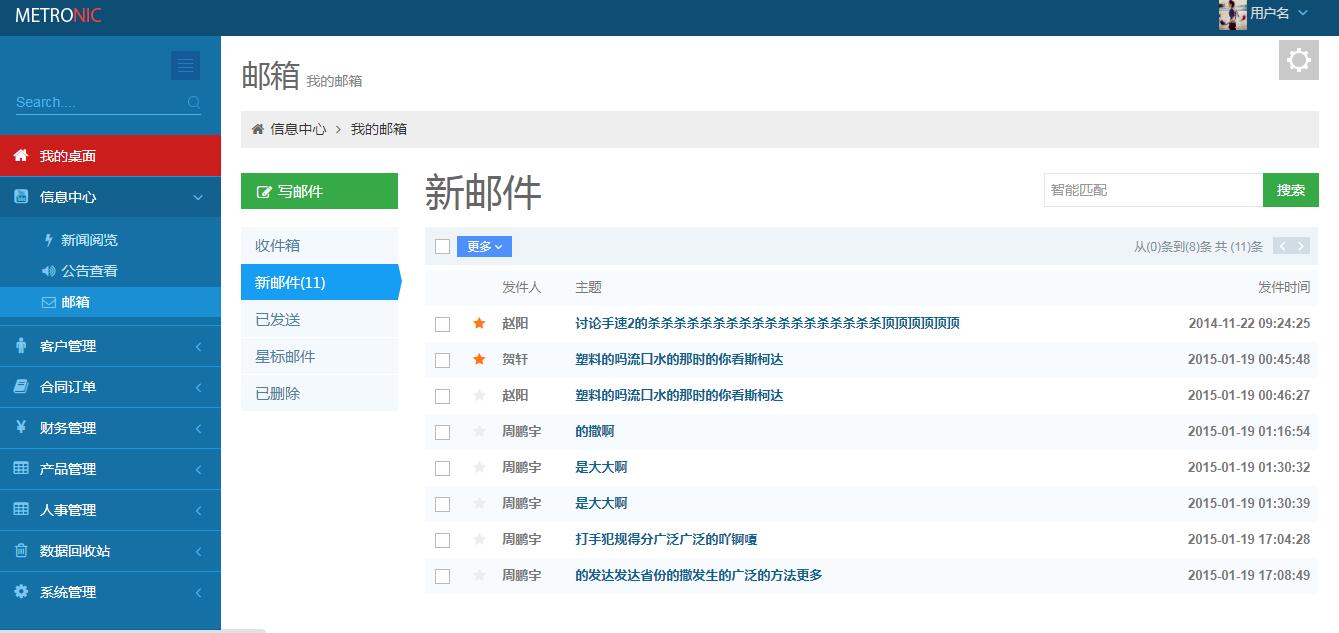Click the home icon in the breadcrumb
1339x633 pixels.
point(258,129)
